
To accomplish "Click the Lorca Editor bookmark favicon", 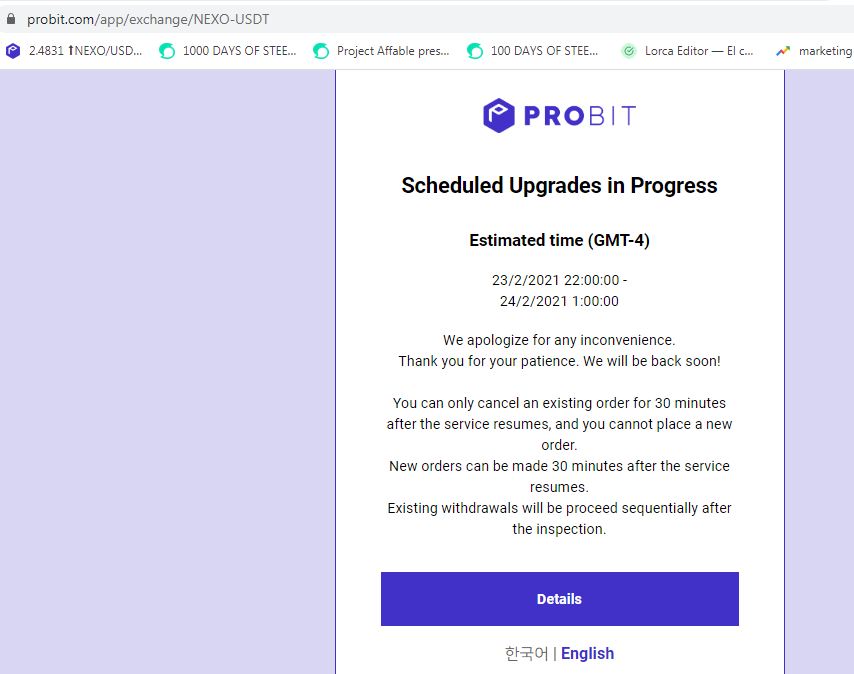I will 629,51.
